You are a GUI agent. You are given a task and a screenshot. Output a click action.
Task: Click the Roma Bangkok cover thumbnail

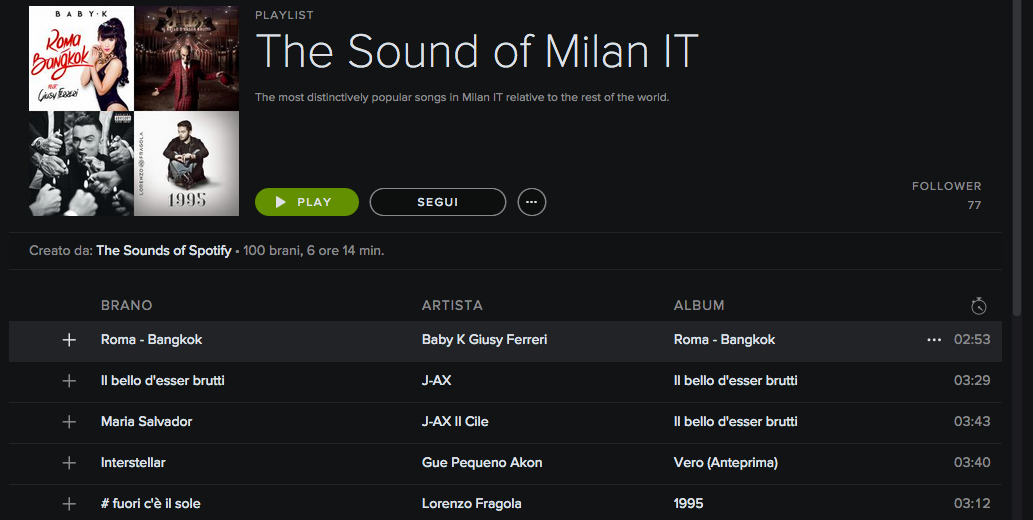click(x=81, y=58)
